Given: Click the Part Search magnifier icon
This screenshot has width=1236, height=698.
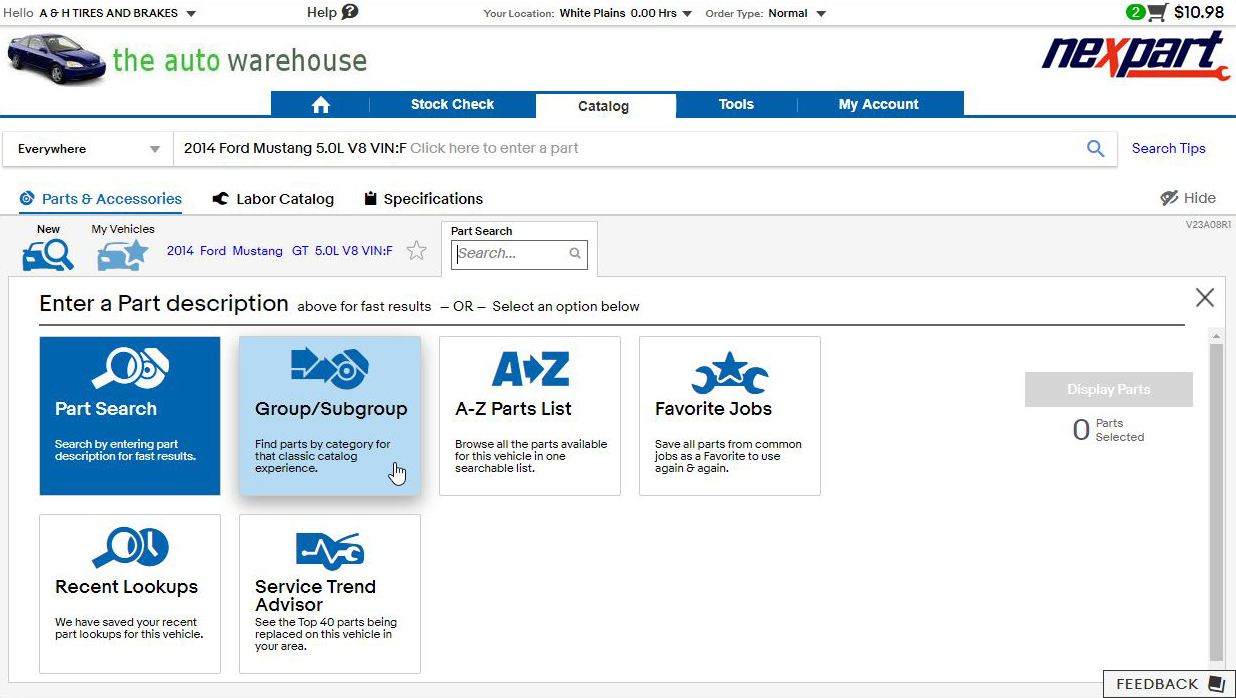Looking at the screenshot, I should (x=575, y=254).
